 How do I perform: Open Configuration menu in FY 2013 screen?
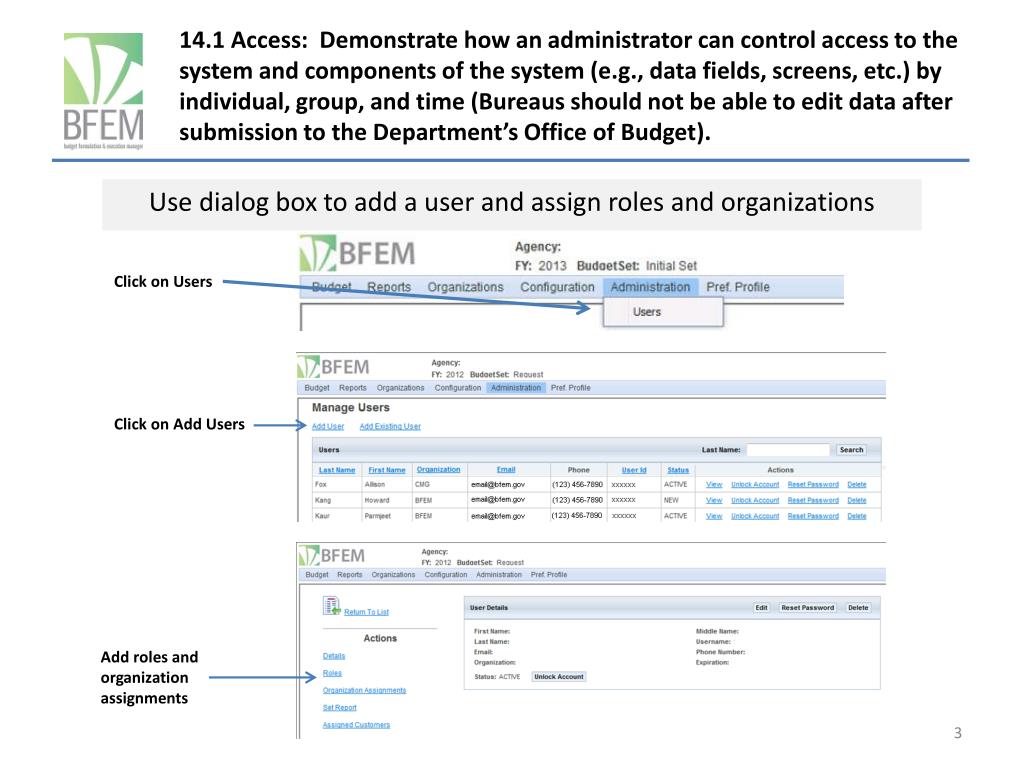(557, 287)
